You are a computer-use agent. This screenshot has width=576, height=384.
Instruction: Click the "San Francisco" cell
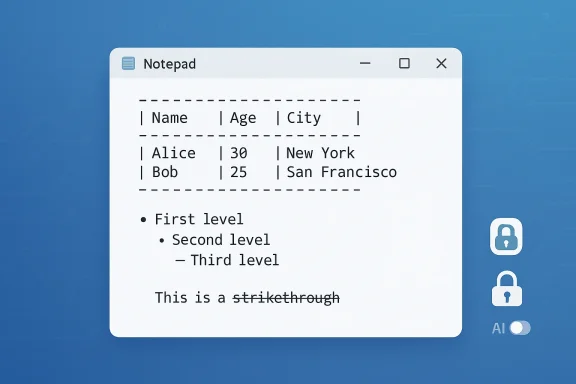pos(342,172)
